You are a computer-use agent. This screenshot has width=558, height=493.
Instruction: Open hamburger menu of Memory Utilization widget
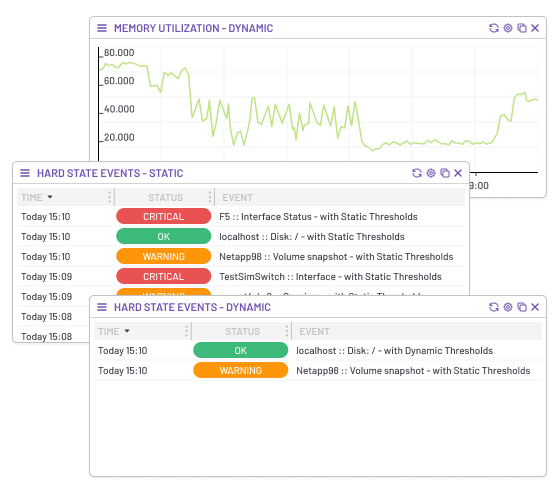coord(102,28)
